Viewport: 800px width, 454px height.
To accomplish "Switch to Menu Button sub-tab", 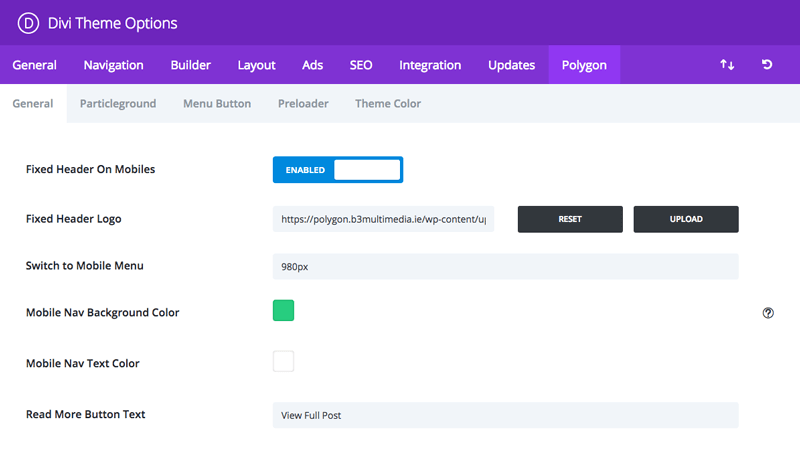I will tap(217, 104).
